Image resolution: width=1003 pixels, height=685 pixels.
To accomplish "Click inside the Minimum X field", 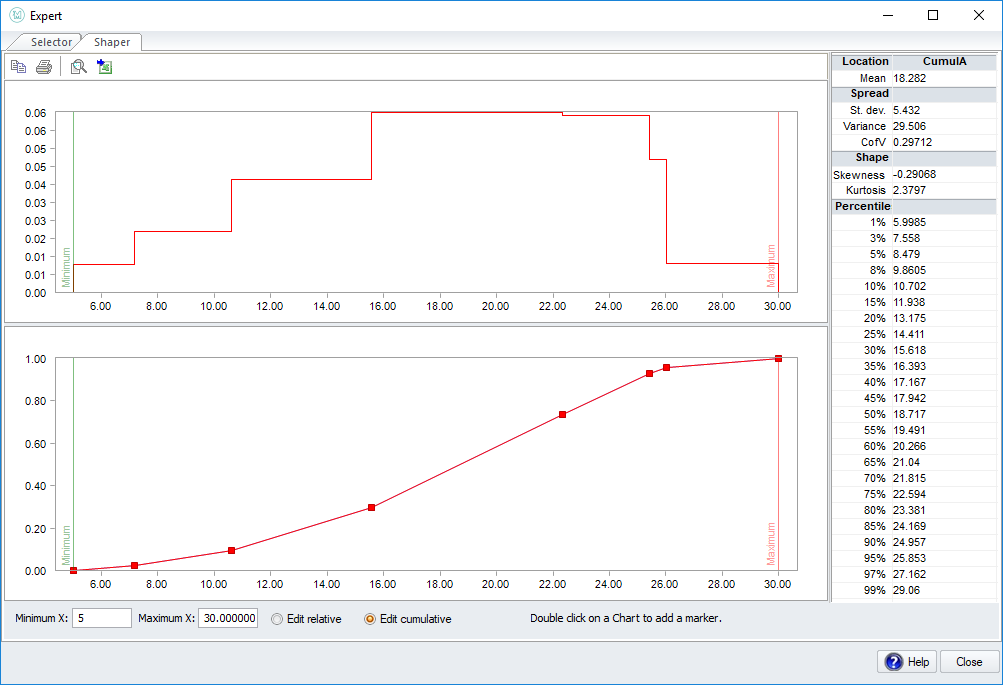I will coord(101,618).
